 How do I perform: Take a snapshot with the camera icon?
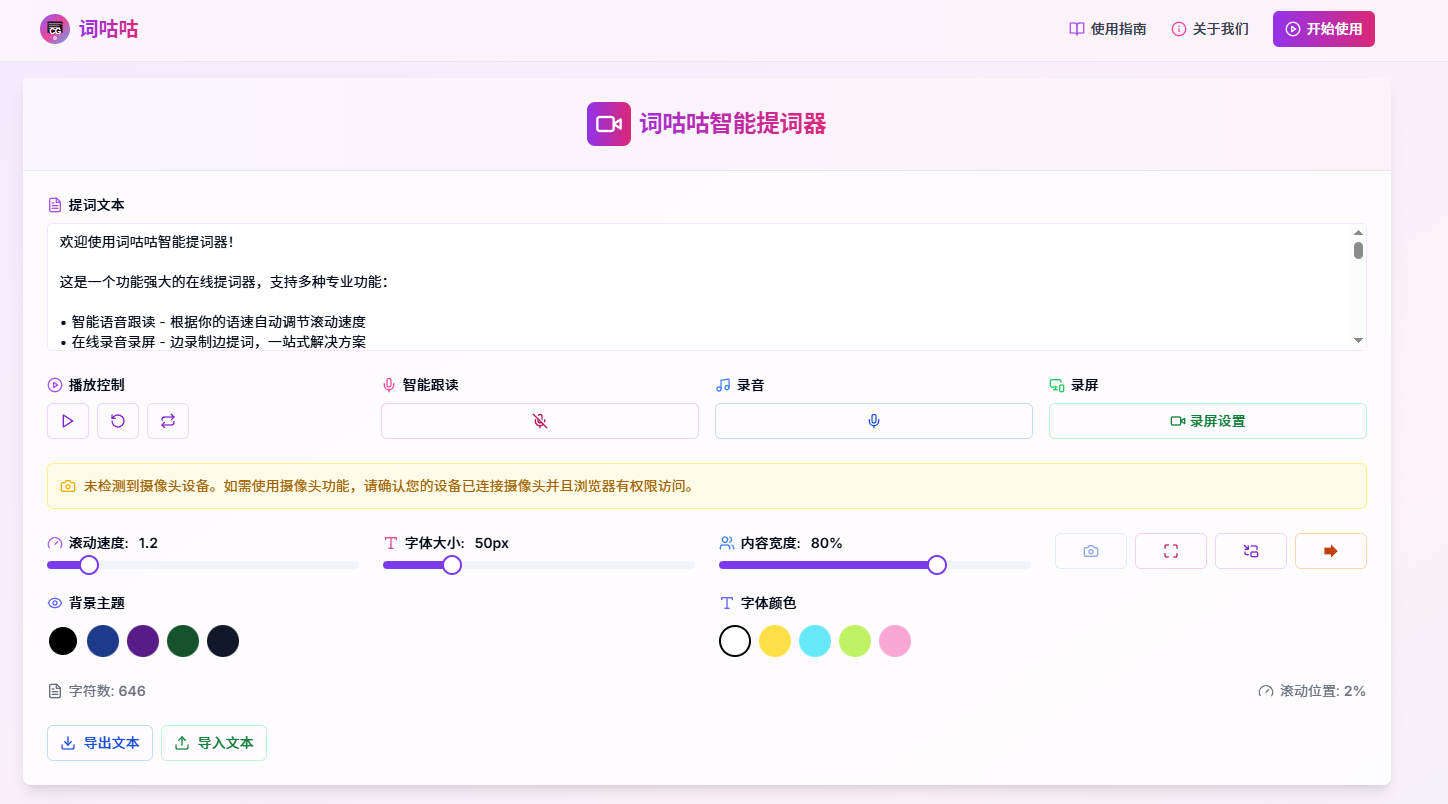1091,550
